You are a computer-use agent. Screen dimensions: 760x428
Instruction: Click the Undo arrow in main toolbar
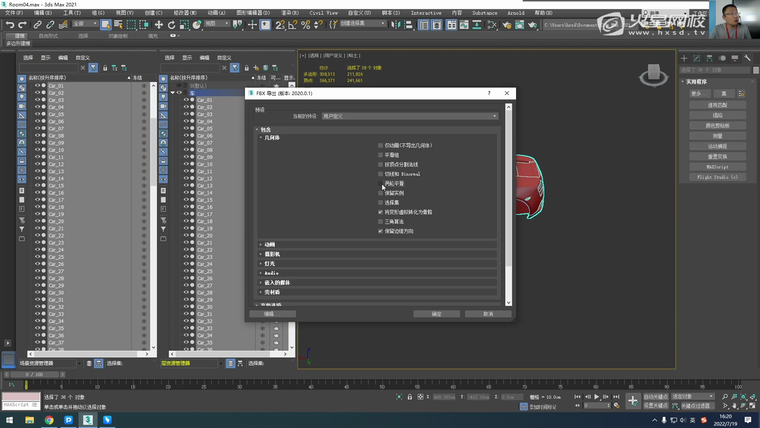pyautogui.click(x=10, y=24)
